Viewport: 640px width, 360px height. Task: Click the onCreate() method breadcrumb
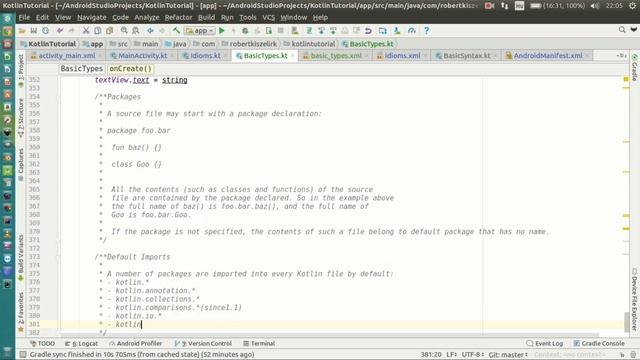click(x=130, y=69)
